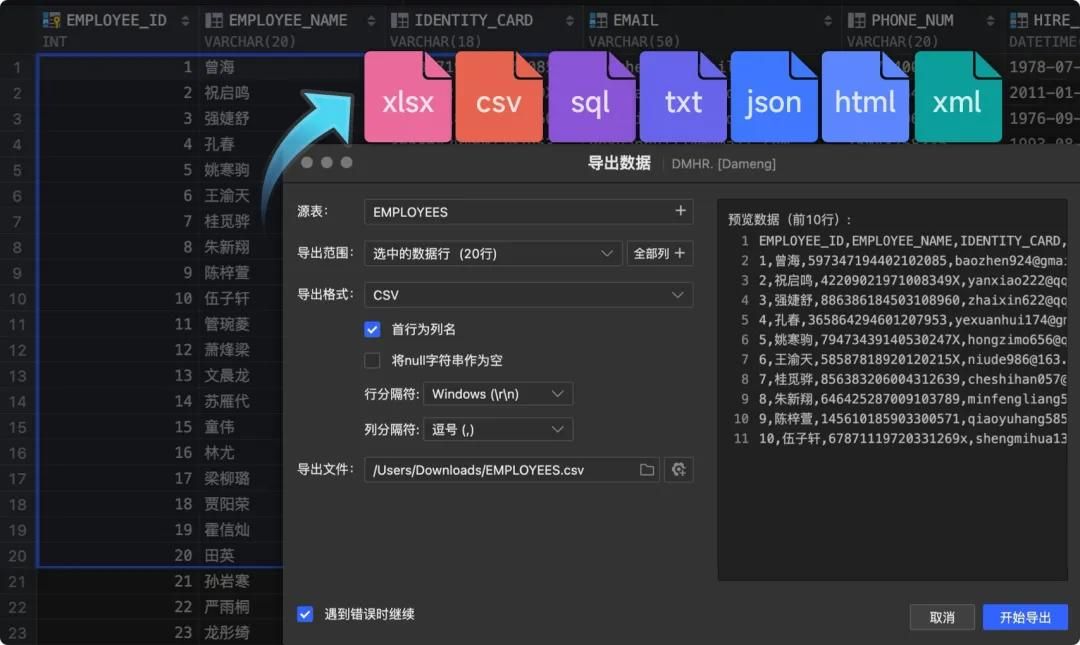Sort by EMPLOYEE_ID column arrows
Viewport: 1080px width, 645px height.
click(185, 21)
